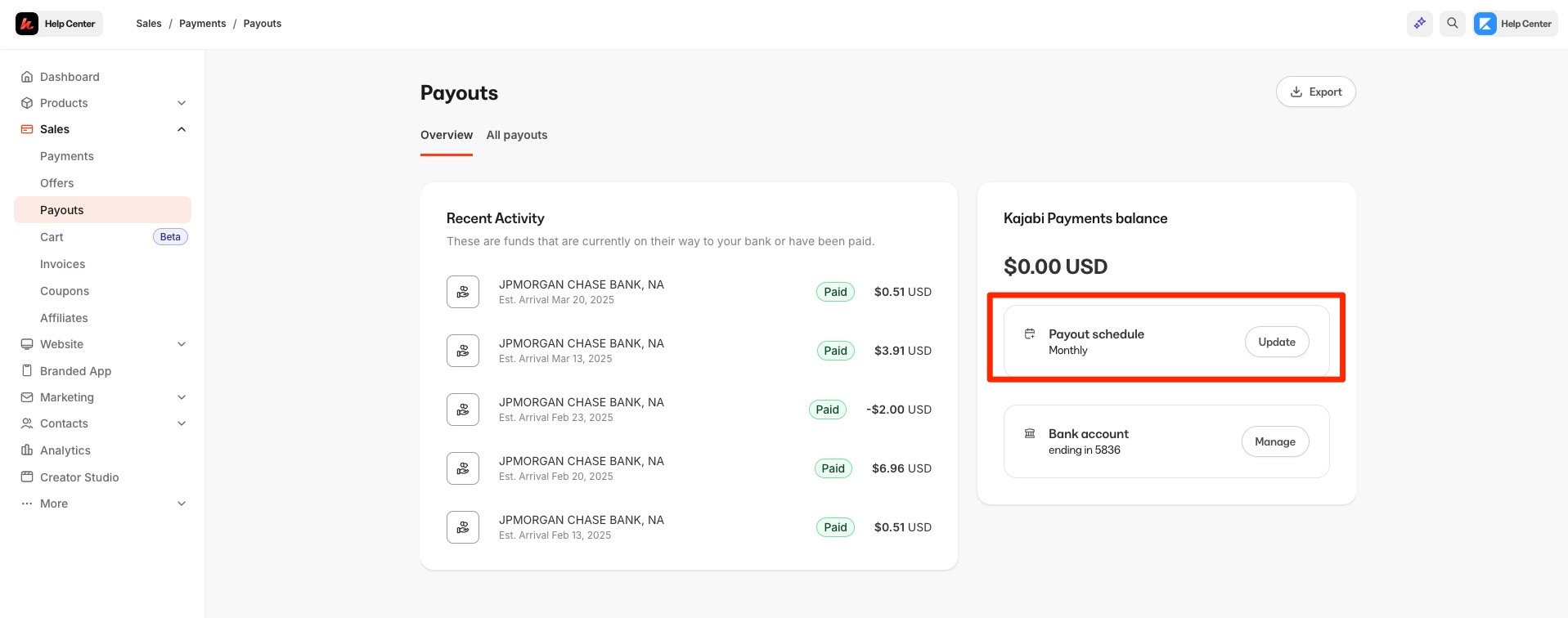
Task: Collapse the Sales menu chevron
Action: coord(182,129)
